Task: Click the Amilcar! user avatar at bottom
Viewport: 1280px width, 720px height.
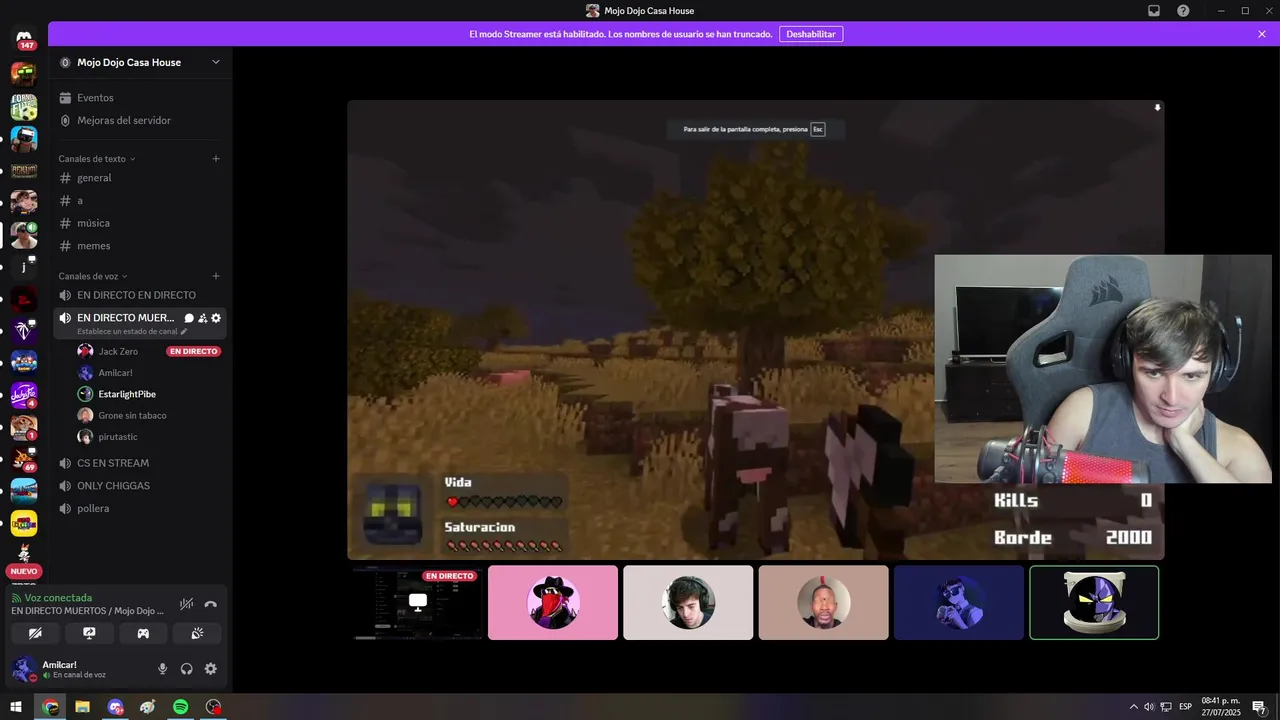Action: [x=24, y=669]
